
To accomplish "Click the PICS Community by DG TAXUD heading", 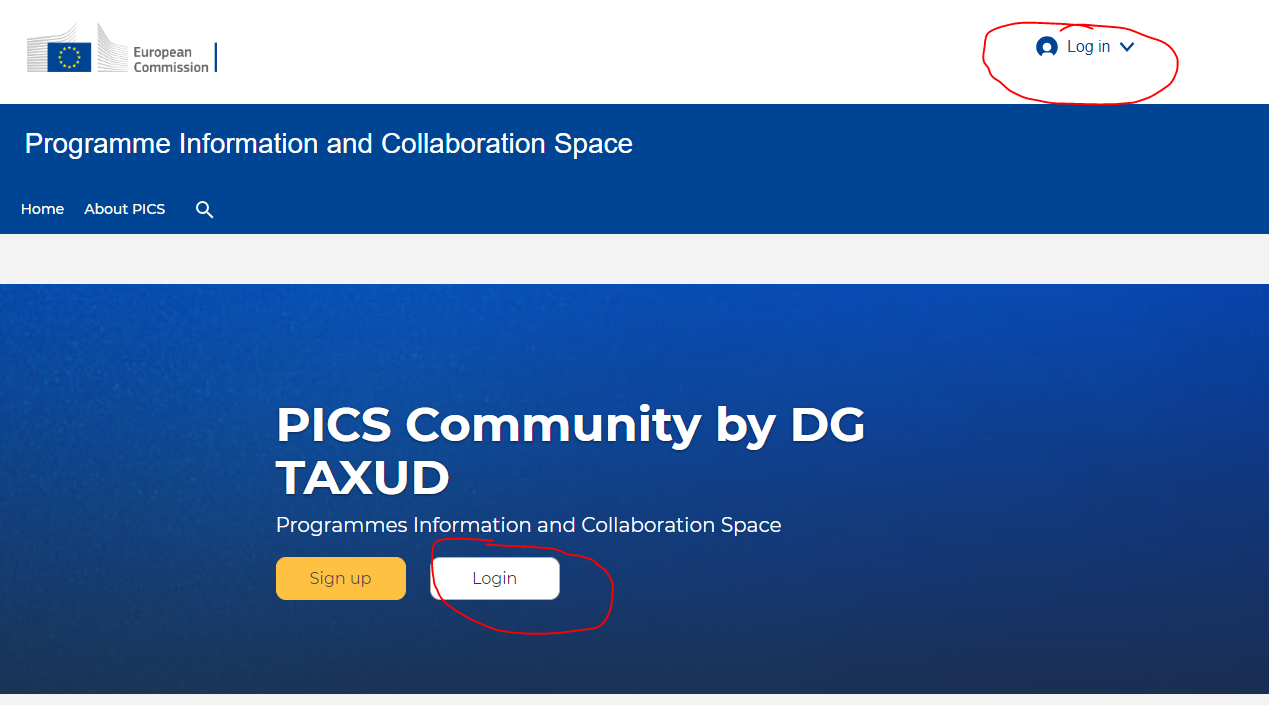I will click(x=571, y=451).
